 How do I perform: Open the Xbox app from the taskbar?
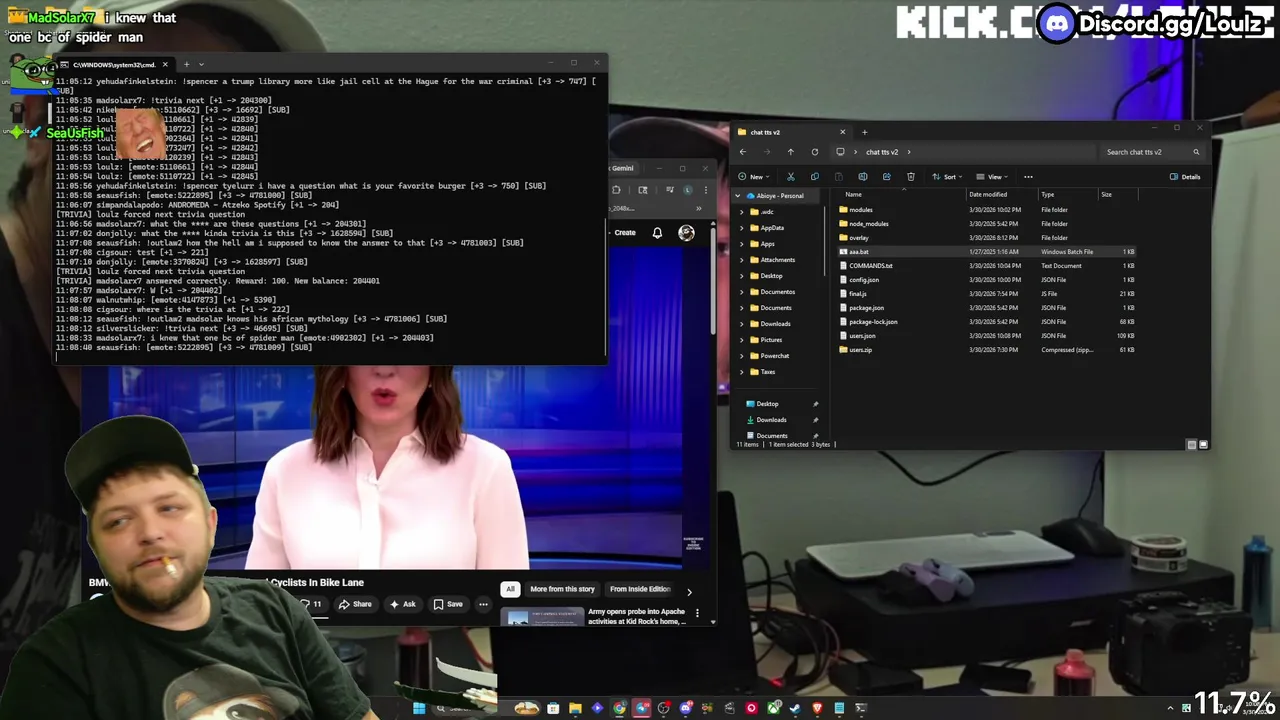[773, 708]
